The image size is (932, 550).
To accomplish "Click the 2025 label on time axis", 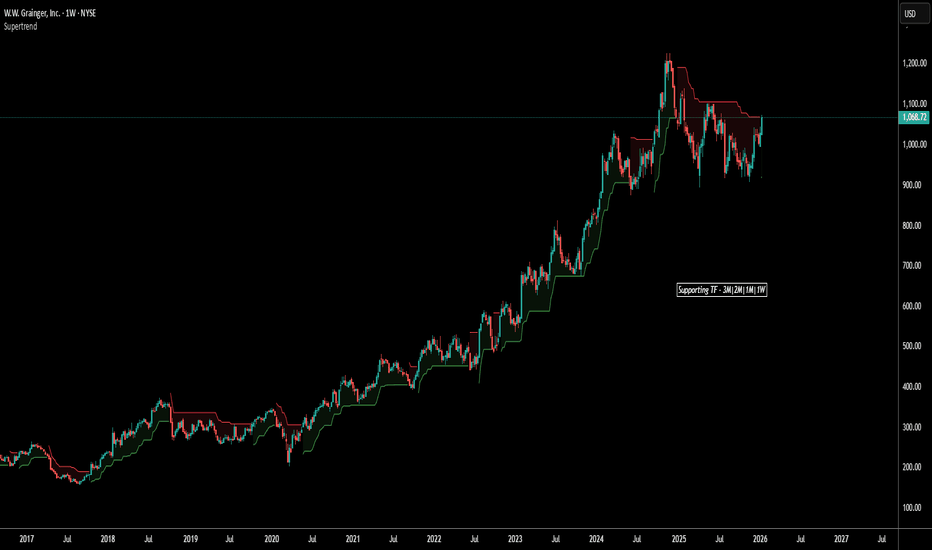I will coord(678,537).
